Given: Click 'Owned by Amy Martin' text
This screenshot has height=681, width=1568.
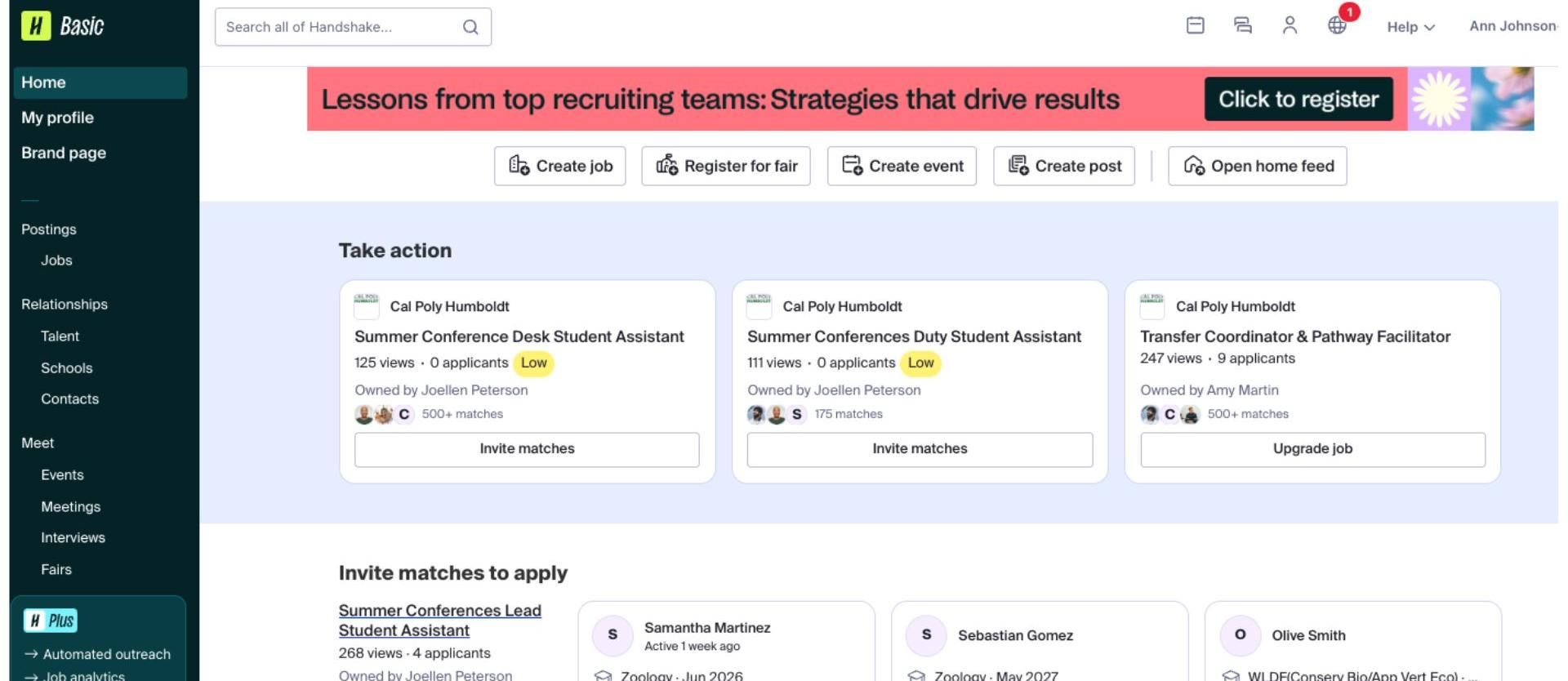Looking at the screenshot, I should pyautogui.click(x=1209, y=390).
